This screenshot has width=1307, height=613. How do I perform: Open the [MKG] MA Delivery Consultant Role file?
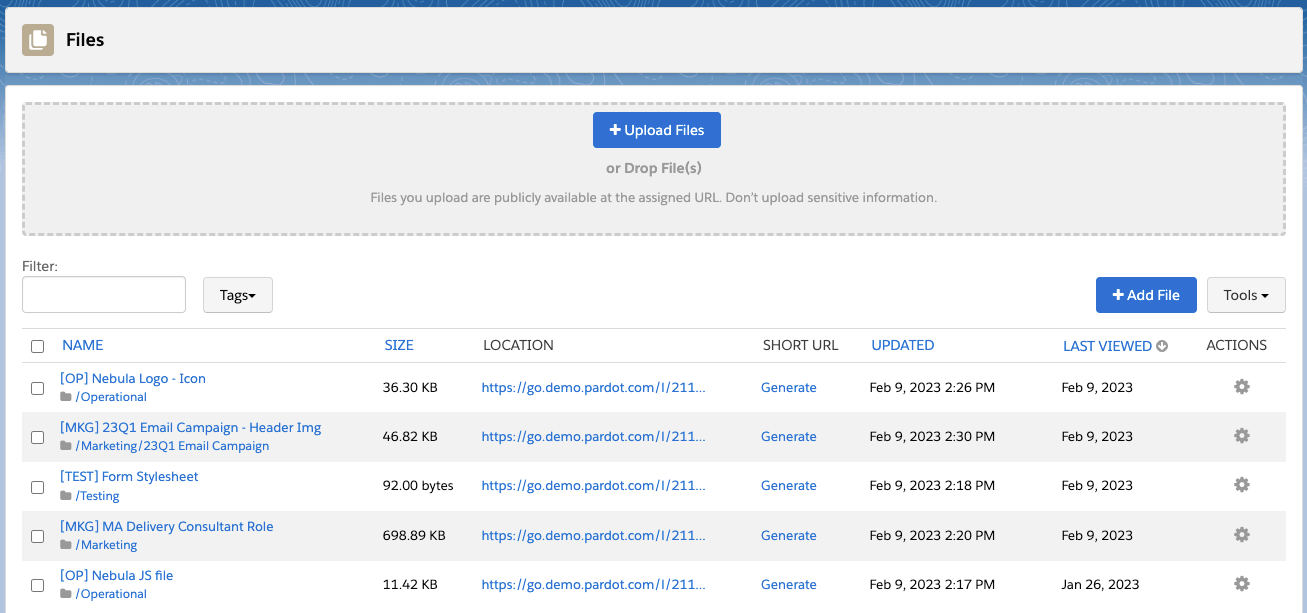click(x=166, y=526)
